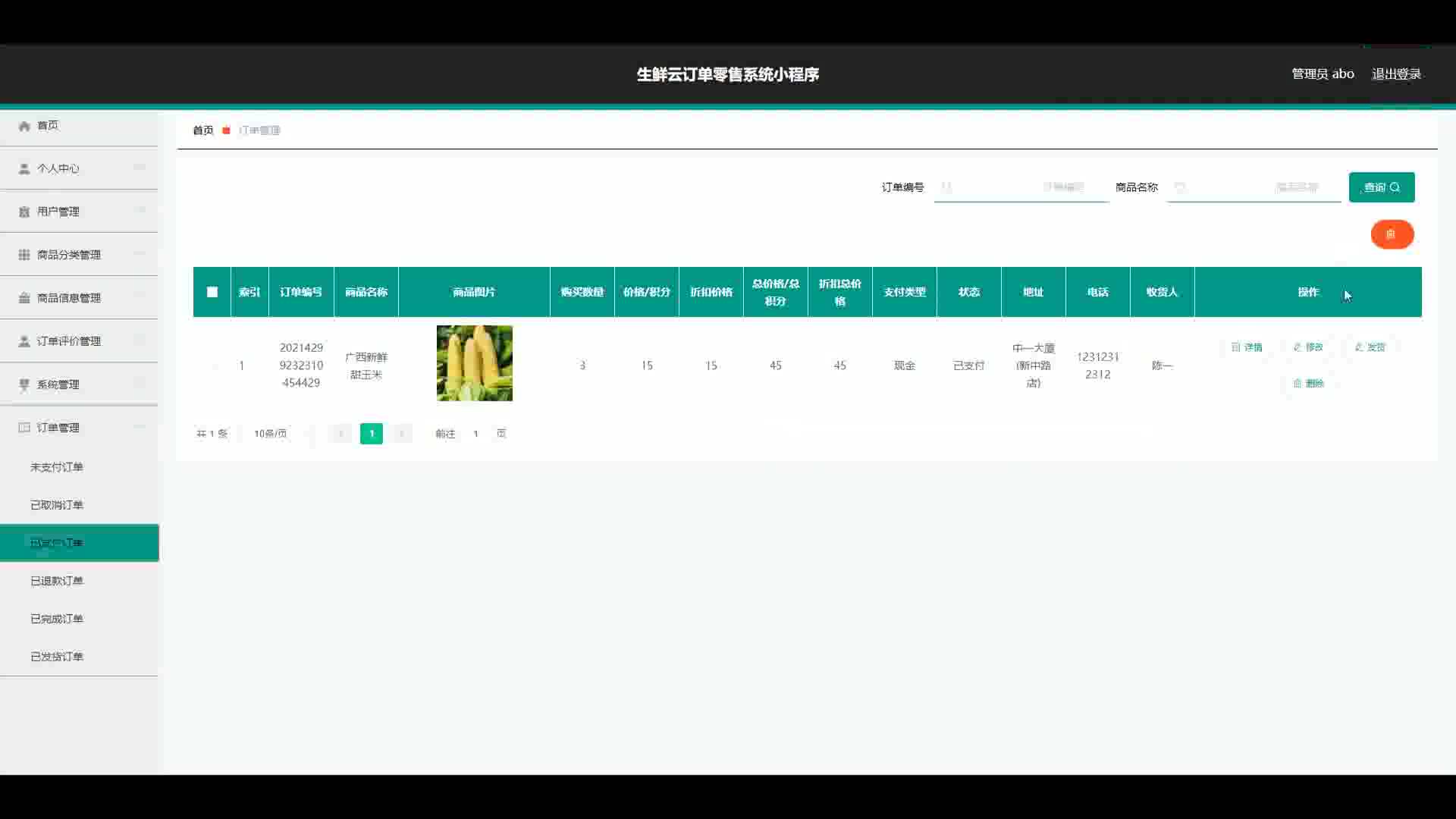Open the 10条/页 page size dropdown
The width and height of the screenshot is (1456, 819).
click(271, 434)
